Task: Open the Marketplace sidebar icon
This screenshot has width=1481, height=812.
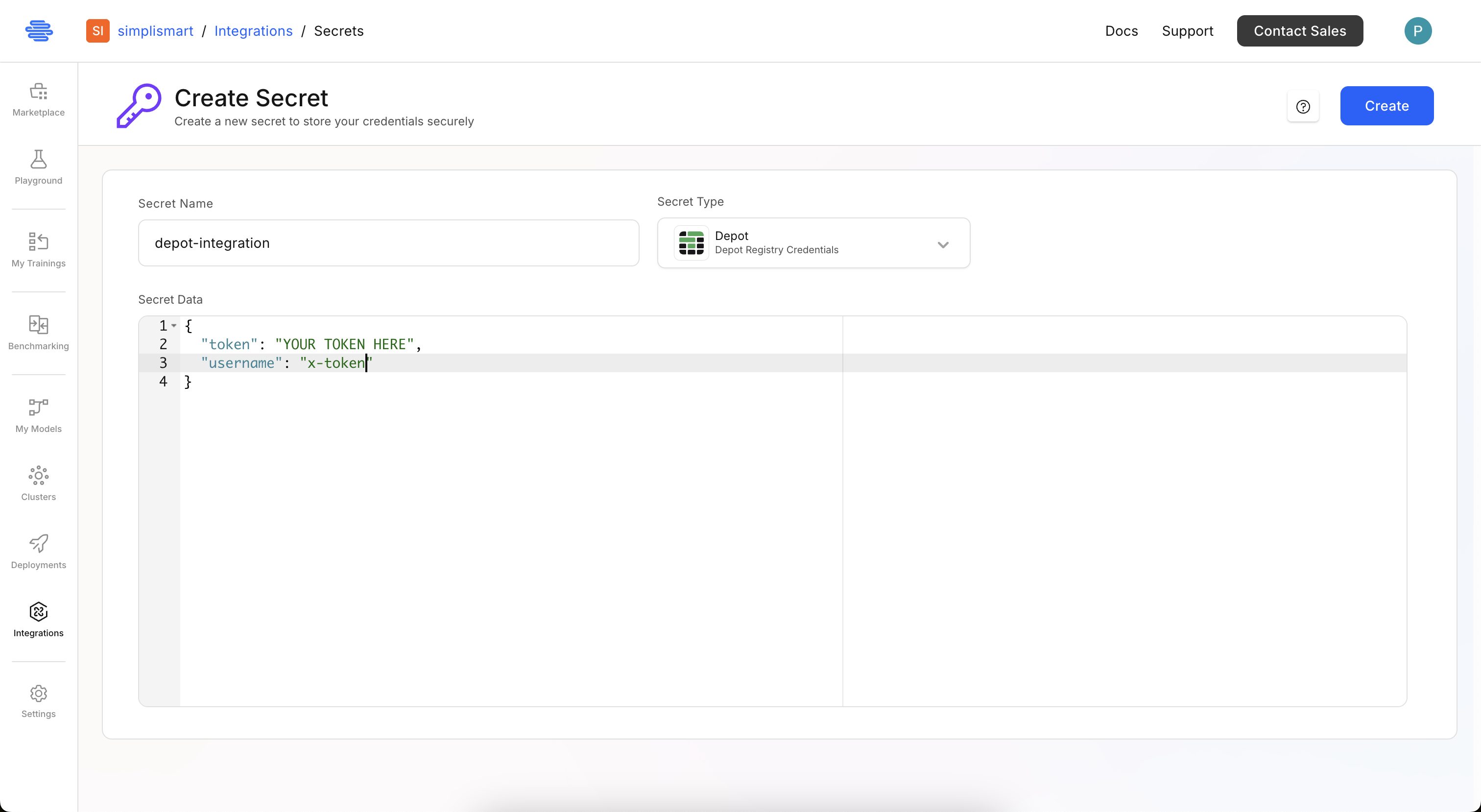Action: coord(39,92)
